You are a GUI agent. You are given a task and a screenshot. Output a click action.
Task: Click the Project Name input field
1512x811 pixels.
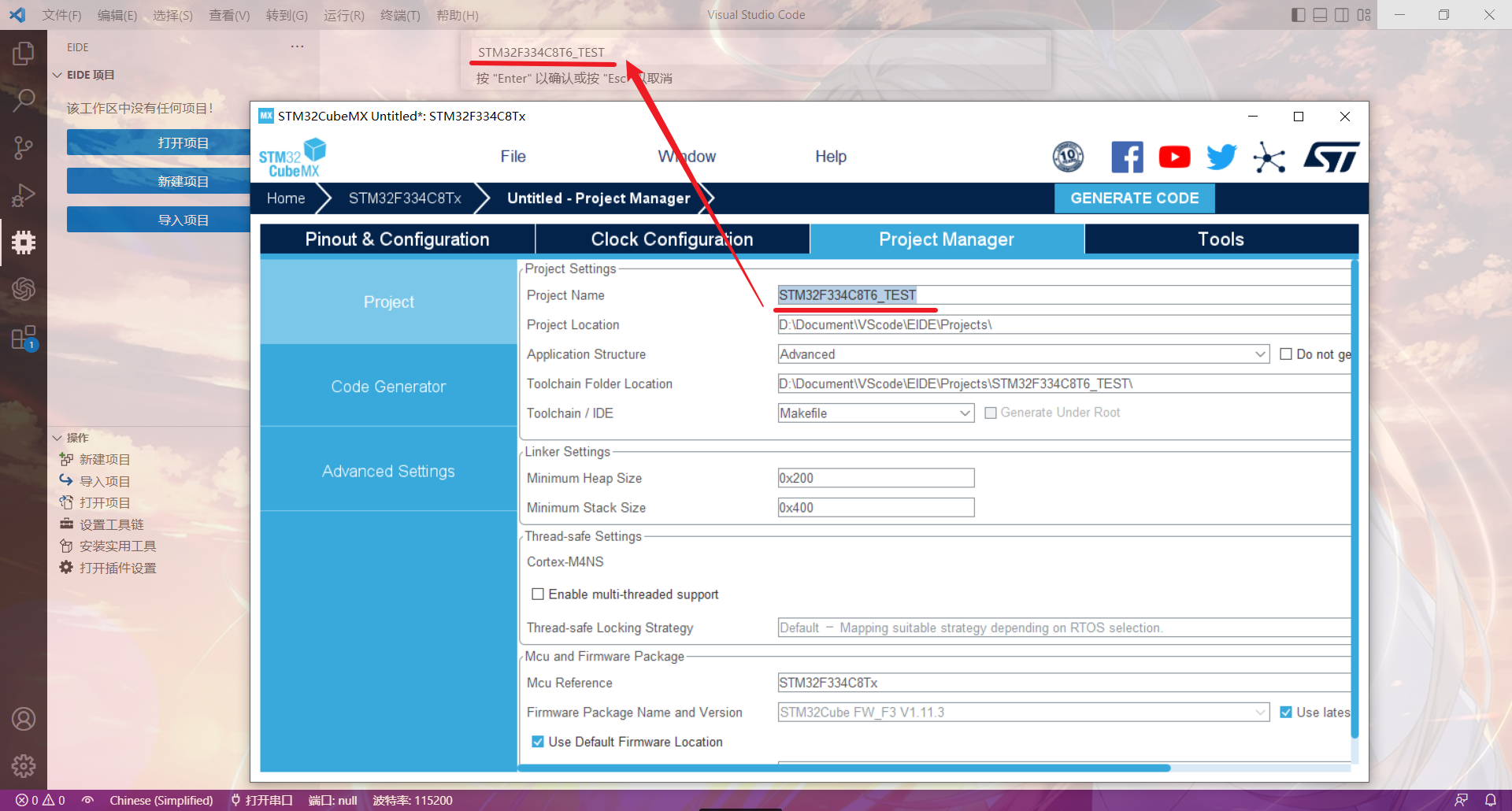pos(1064,295)
